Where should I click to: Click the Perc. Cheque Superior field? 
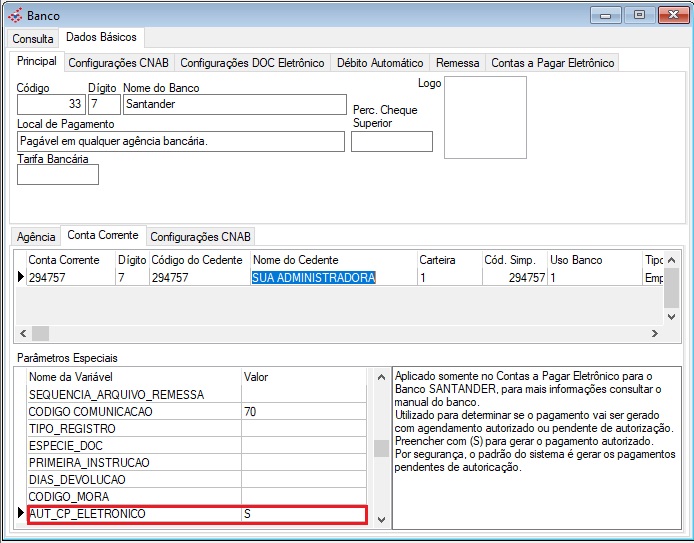click(391, 141)
